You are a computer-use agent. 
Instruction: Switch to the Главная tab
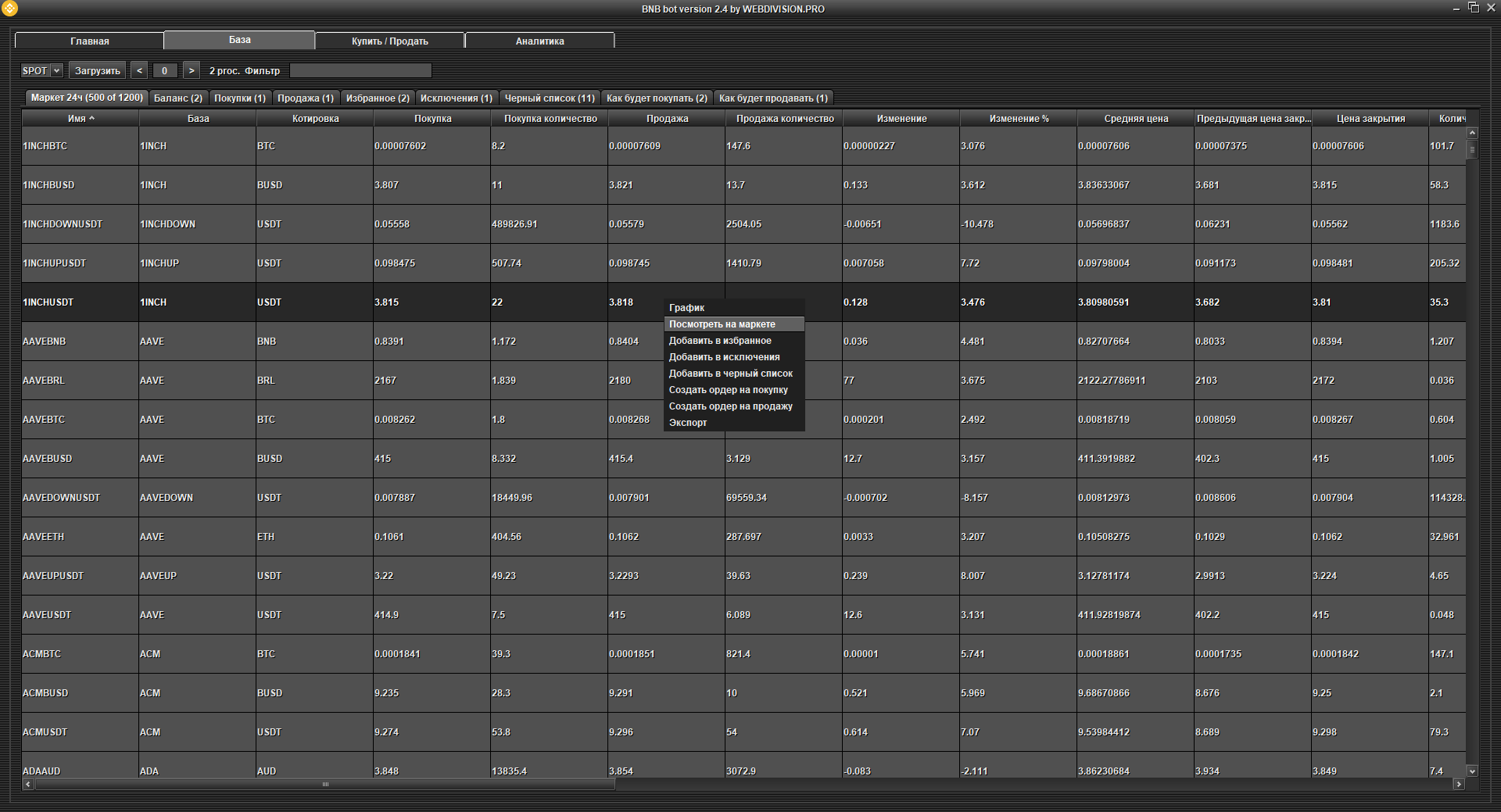(x=89, y=41)
